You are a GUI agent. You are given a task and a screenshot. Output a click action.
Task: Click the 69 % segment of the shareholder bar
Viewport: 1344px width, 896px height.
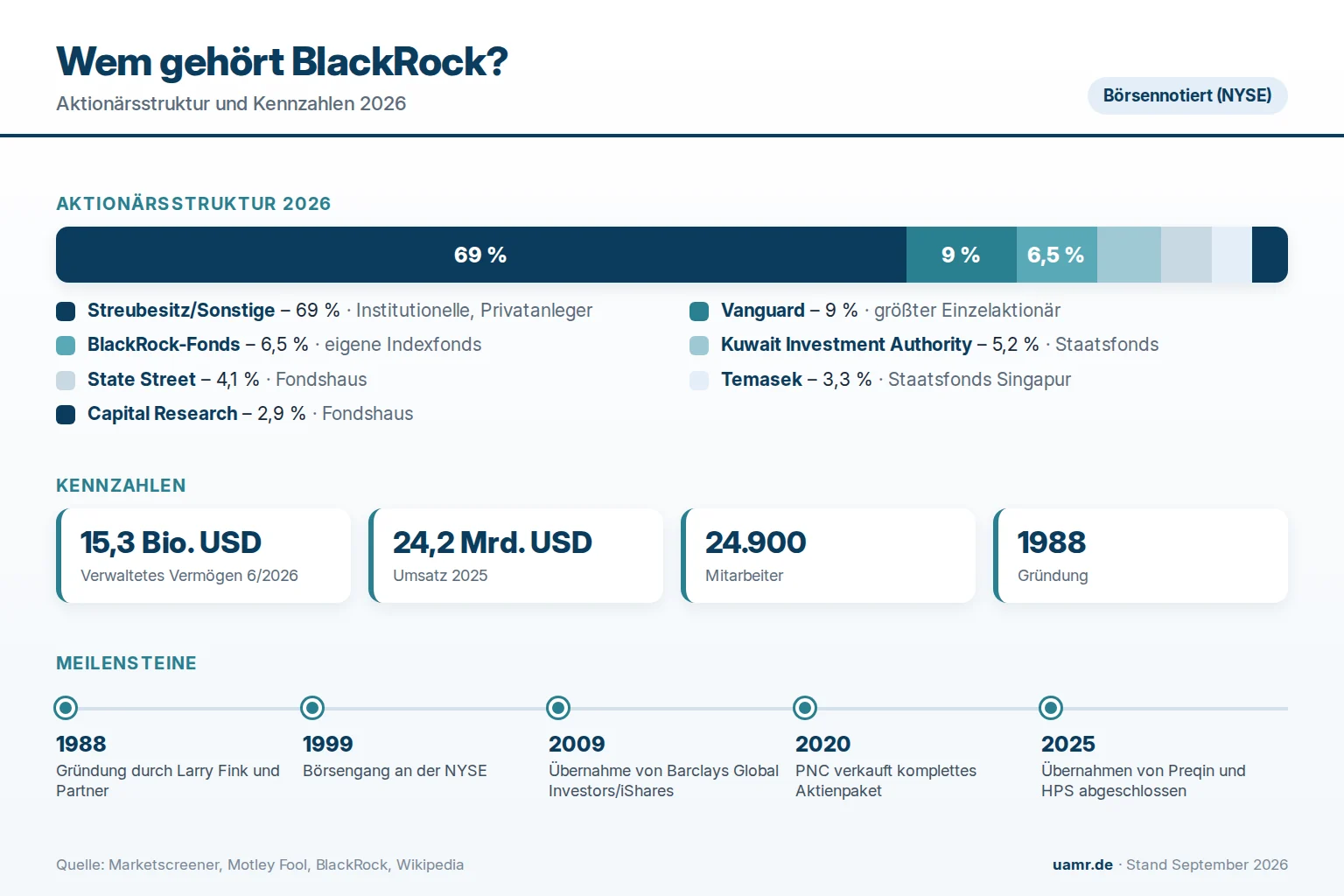481,255
